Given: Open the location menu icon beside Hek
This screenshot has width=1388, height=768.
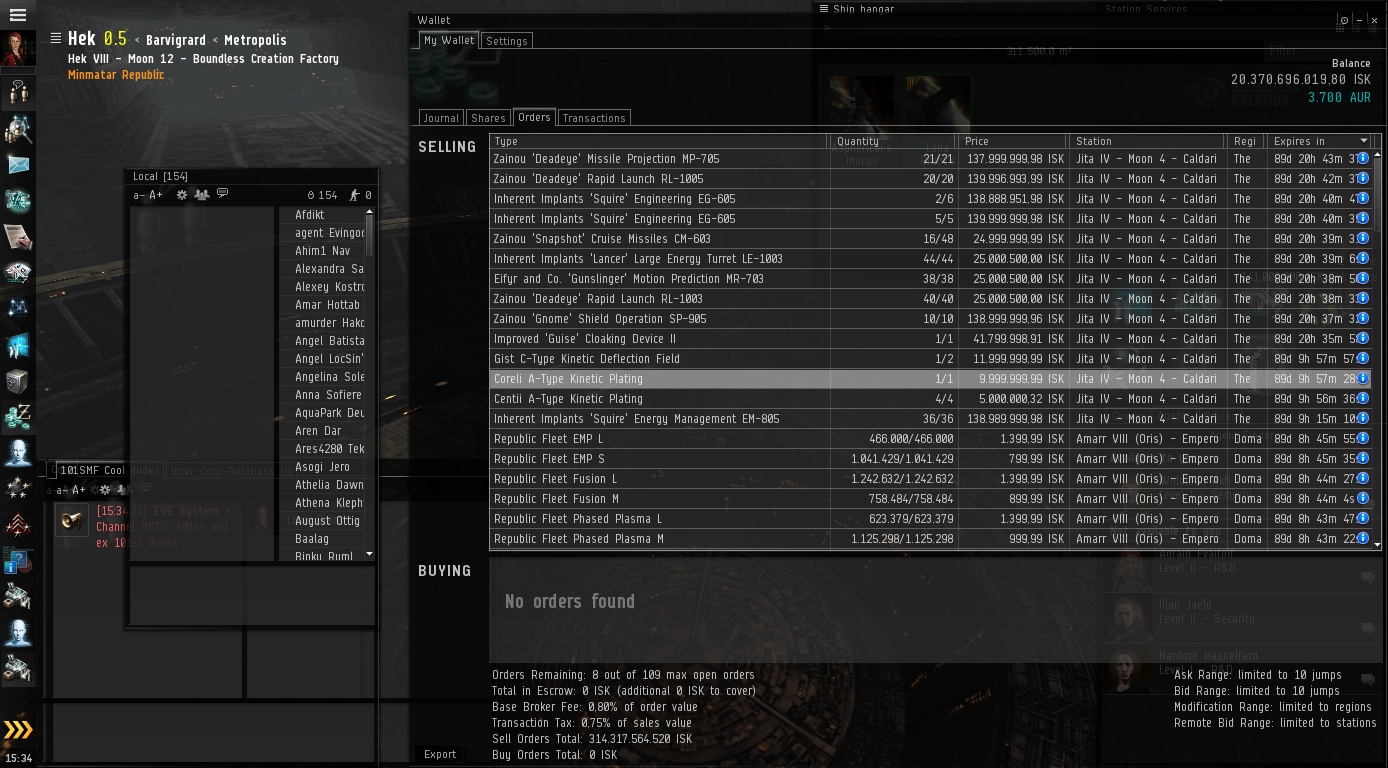Looking at the screenshot, I should pyautogui.click(x=56, y=39).
